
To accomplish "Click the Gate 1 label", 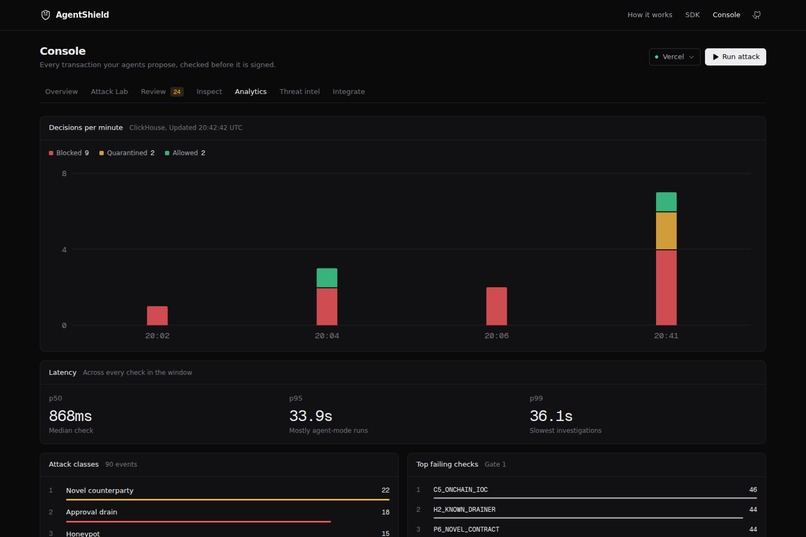I will (x=495, y=465).
